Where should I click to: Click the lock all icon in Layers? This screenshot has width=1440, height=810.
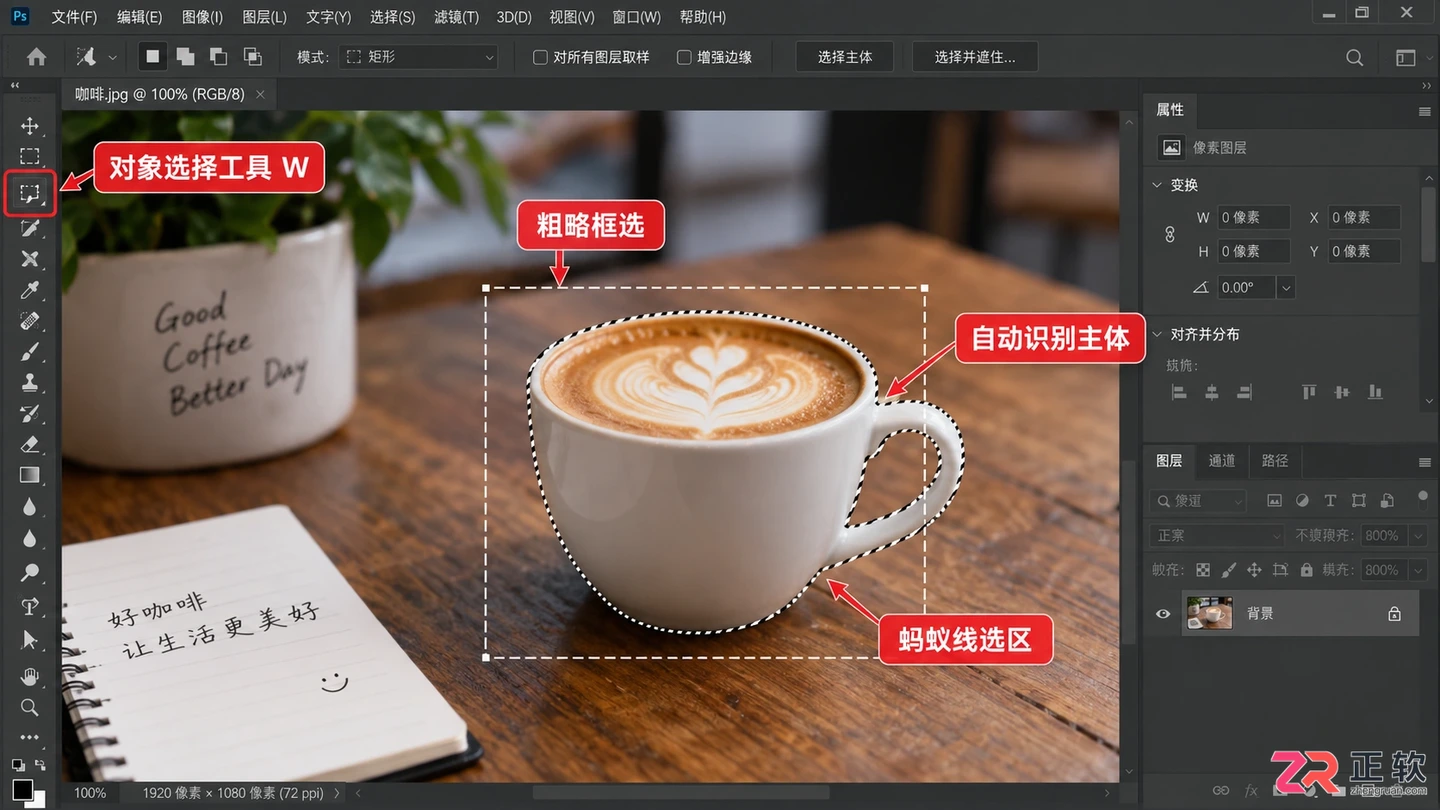click(1306, 570)
